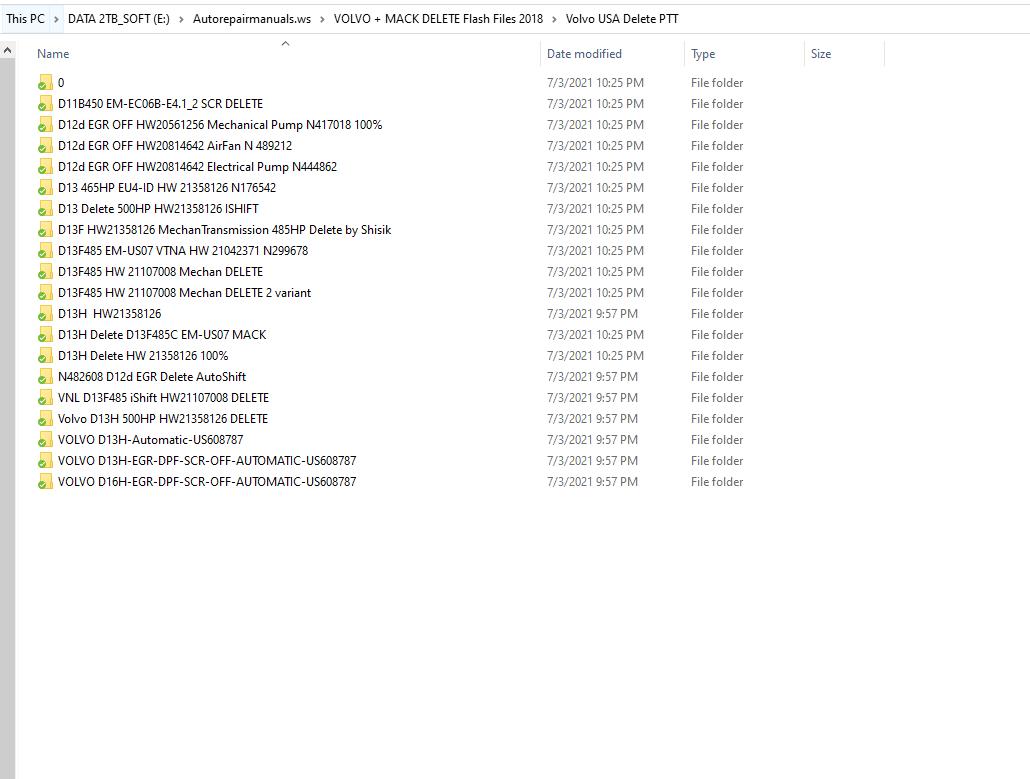
Task: Navigate to Autorepairmanuals.ws breadcrumb
Action: point(252,19)
